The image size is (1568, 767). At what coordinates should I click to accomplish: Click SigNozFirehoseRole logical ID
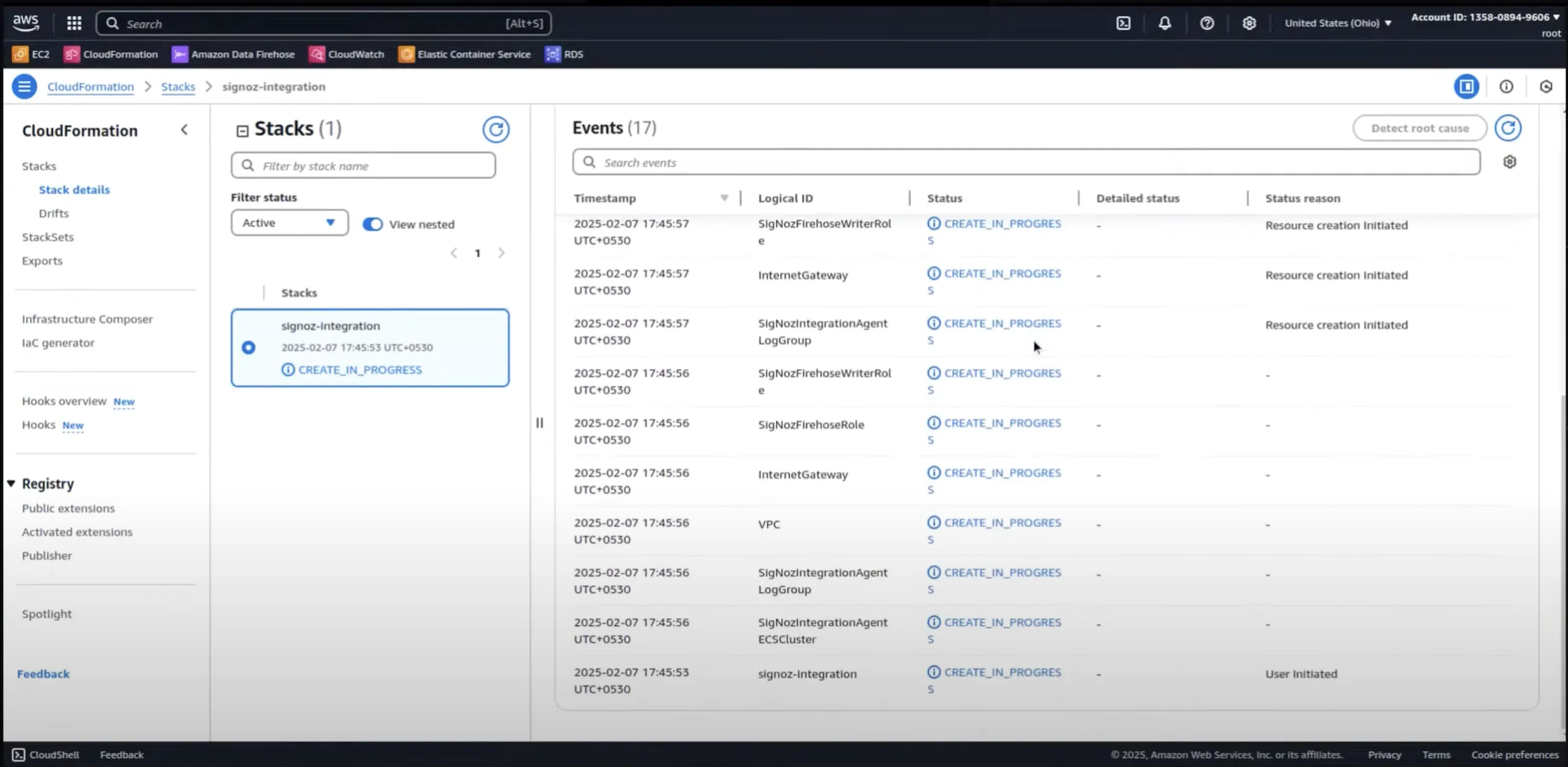(811, 424)
